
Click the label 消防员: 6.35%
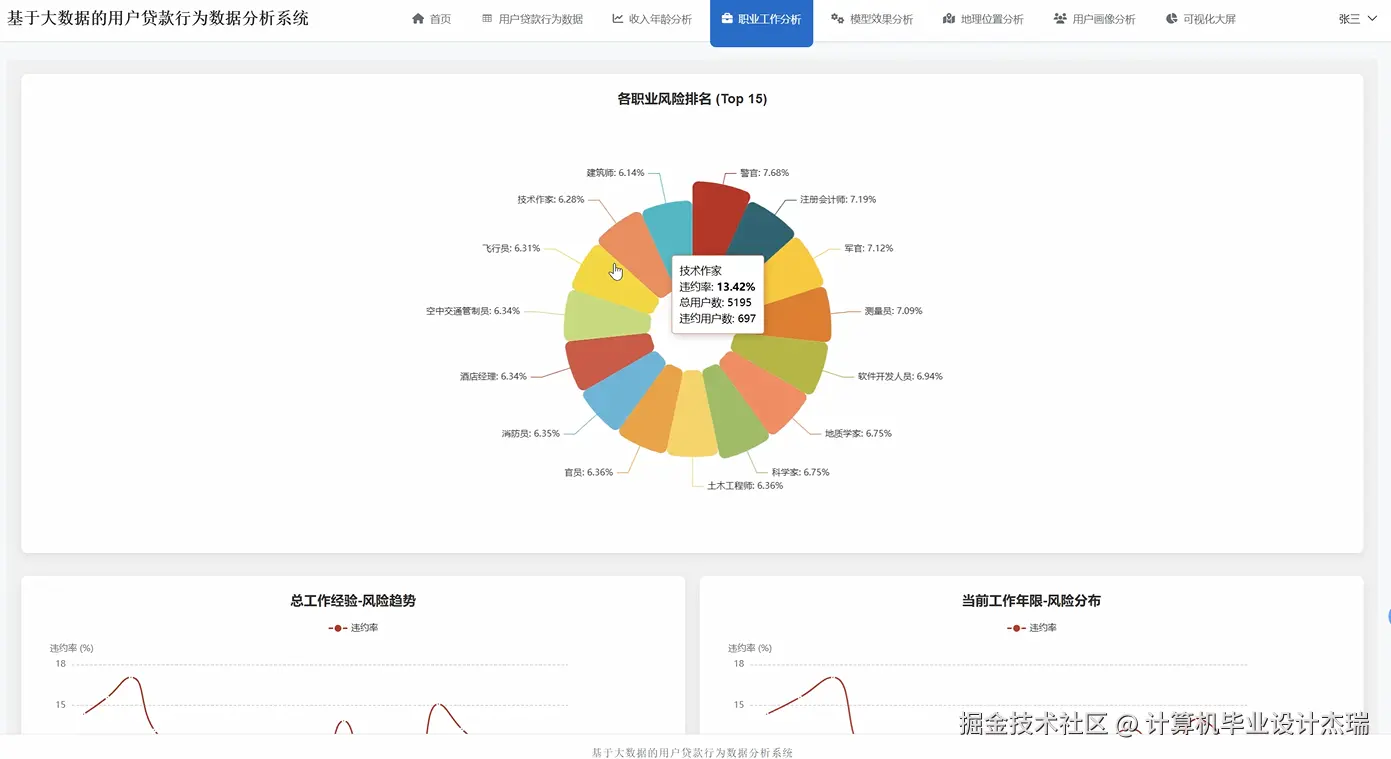(531, 434)
